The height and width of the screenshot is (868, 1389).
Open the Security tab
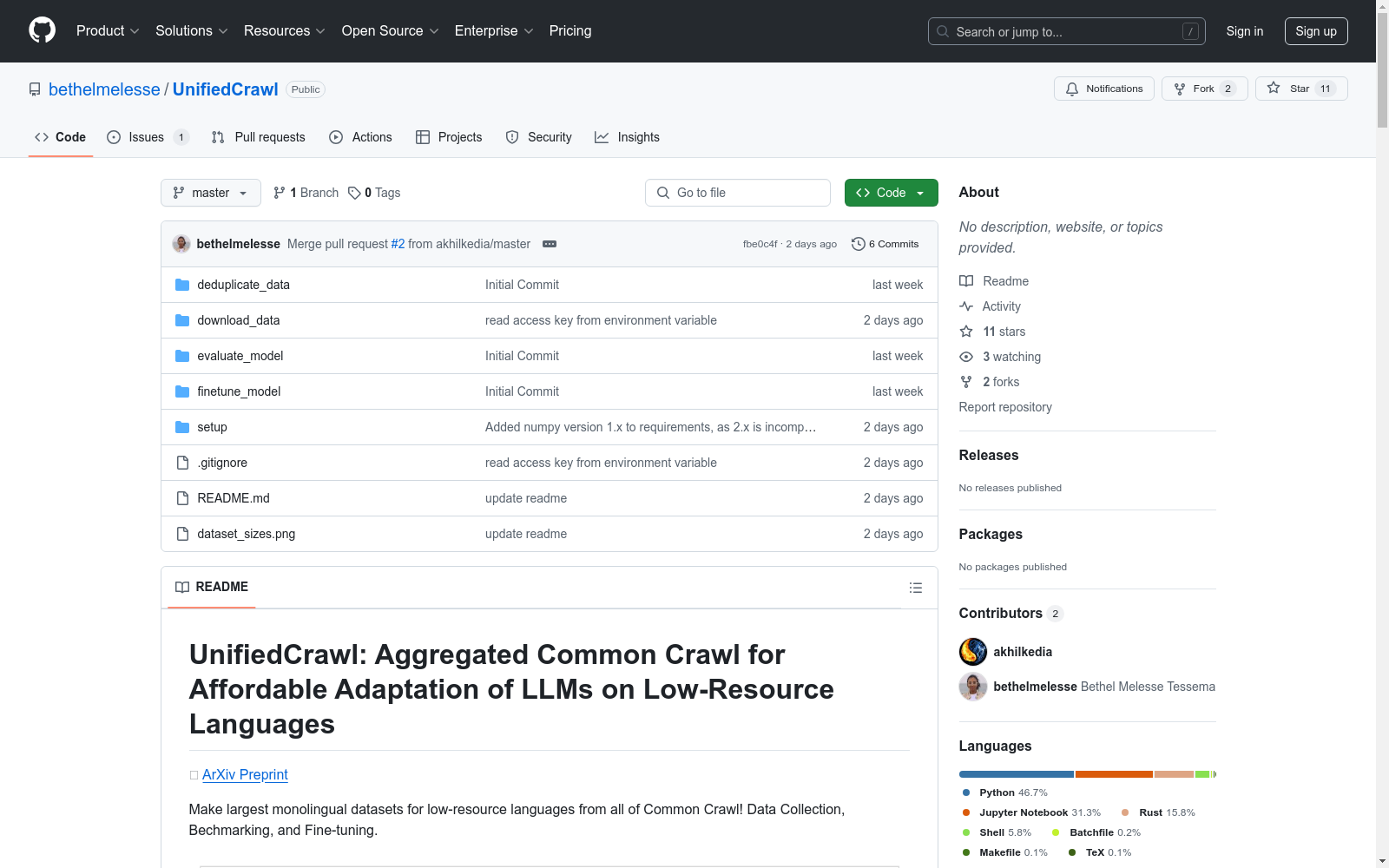[x=538, y=137]
